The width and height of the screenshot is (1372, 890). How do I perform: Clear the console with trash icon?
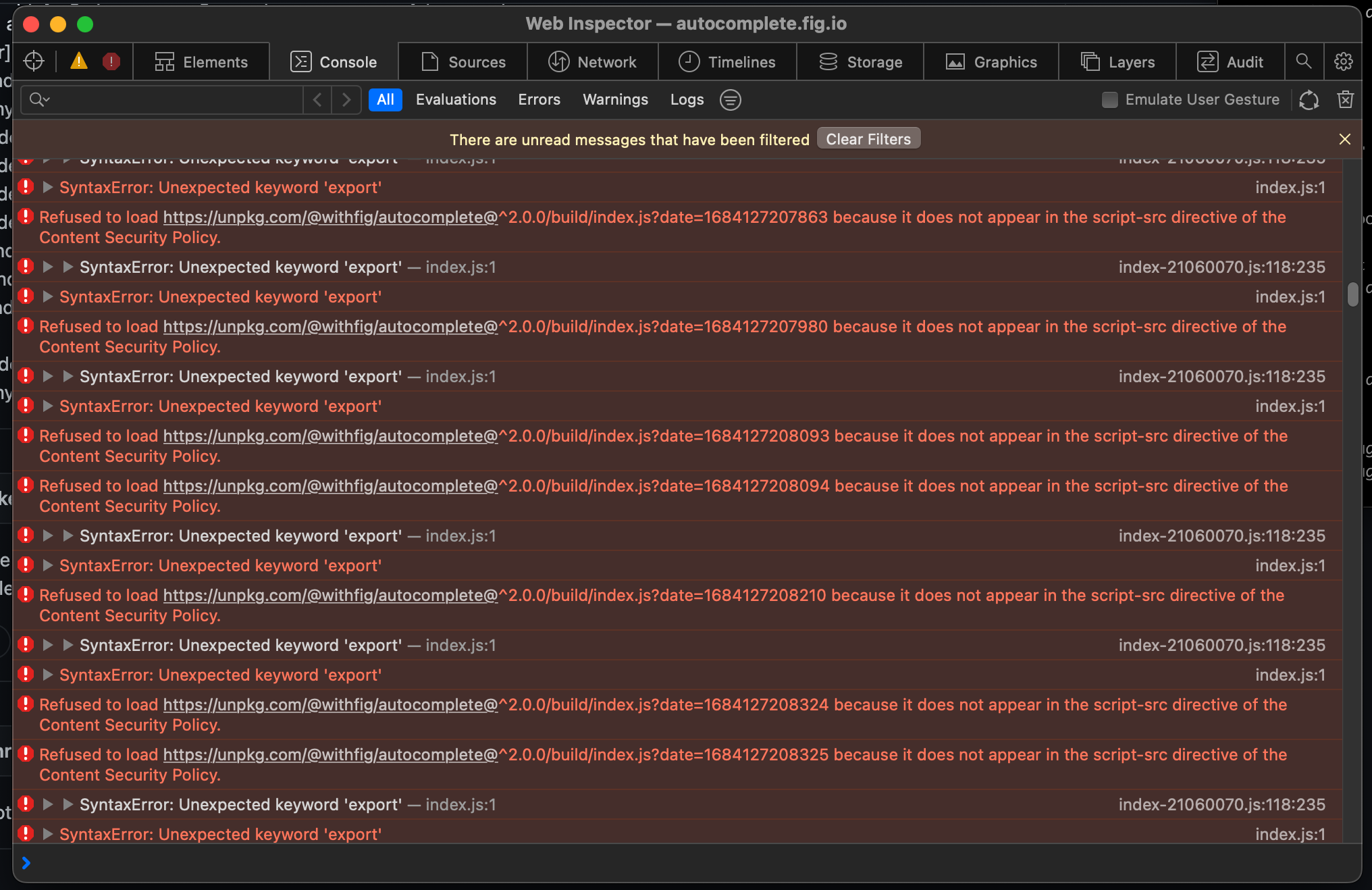point(1345,99)
